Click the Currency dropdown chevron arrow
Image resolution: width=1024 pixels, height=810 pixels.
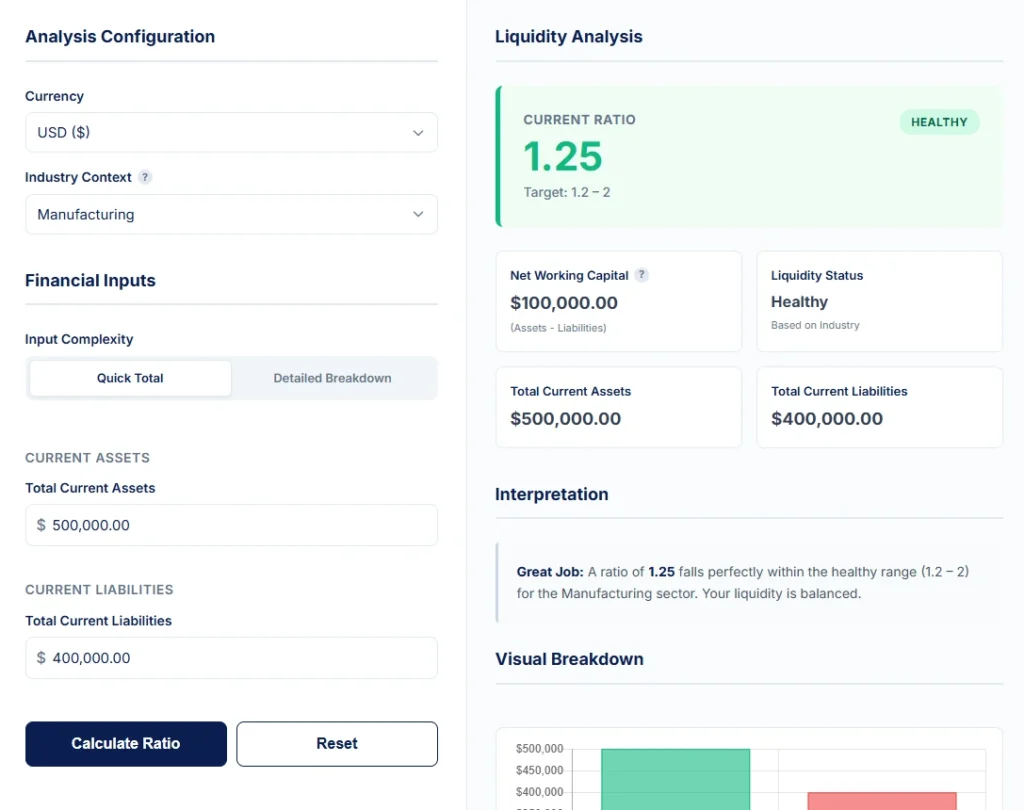[x=420, y=132]
